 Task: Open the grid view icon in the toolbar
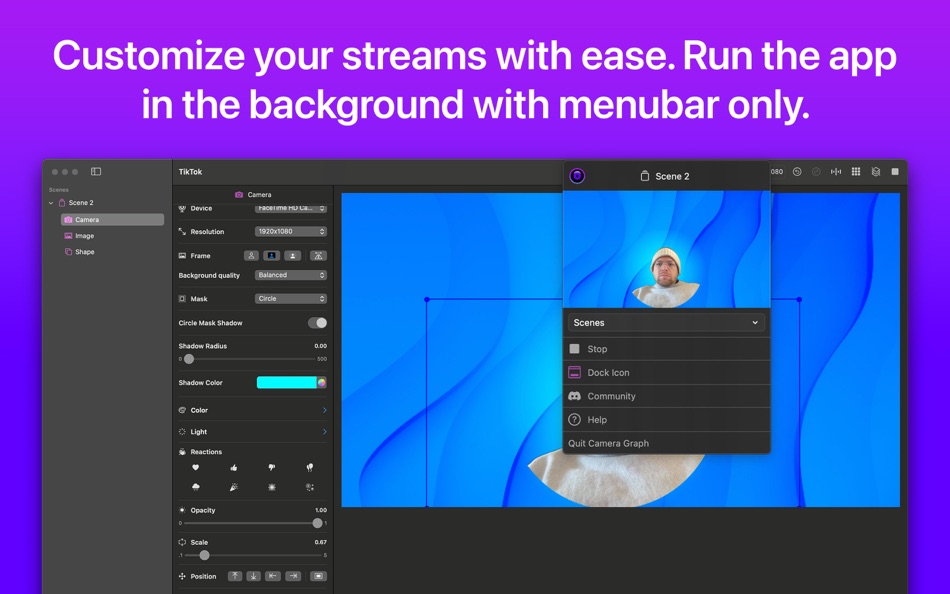(x=856, y=171)
